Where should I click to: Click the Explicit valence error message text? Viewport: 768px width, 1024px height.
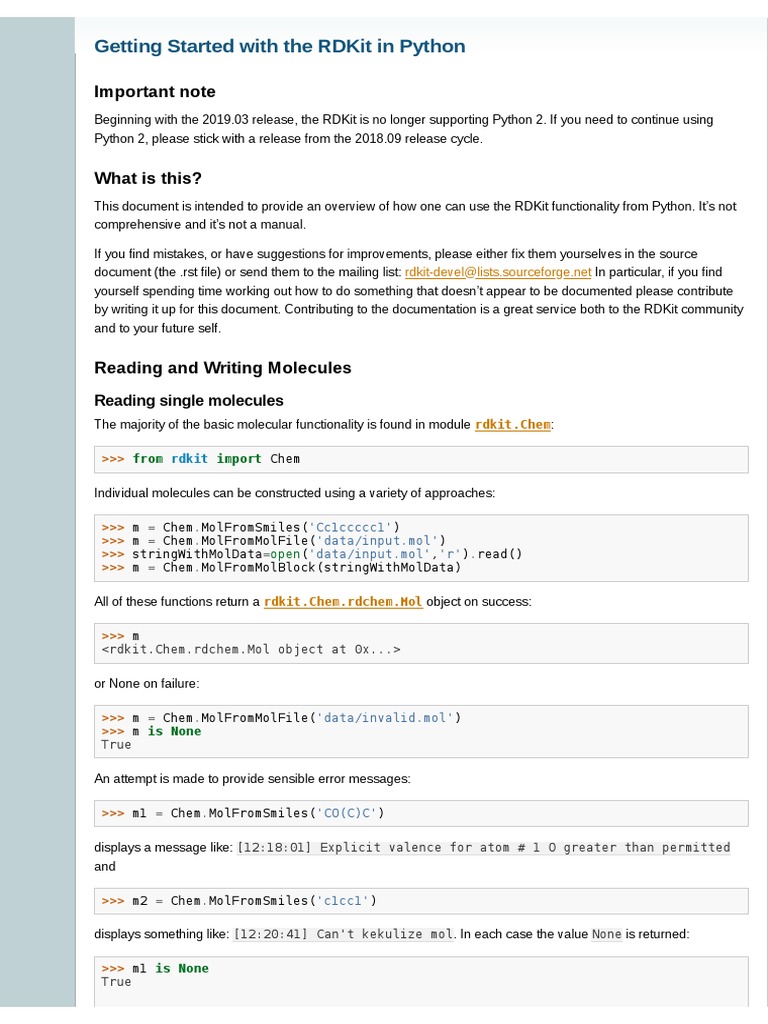click(x=483, y=848)
